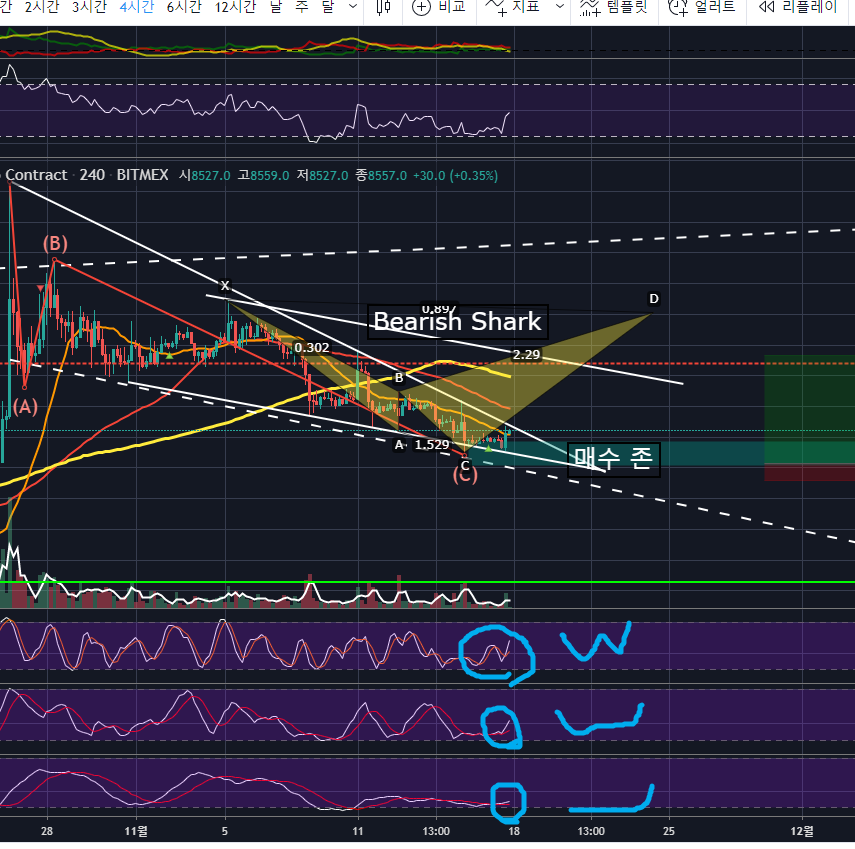Select the 주 weekly interval
Image resolution: width=855 pixels, height=849 pixels.
coord(302,7)
